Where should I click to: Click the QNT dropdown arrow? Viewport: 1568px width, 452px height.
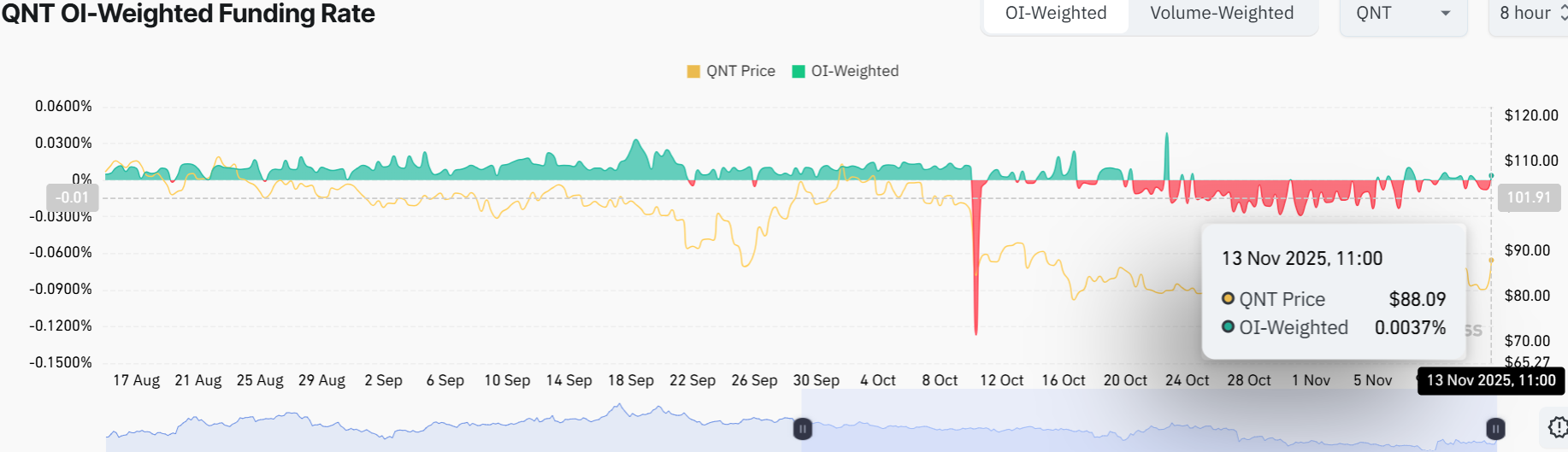click(1446, 14)
